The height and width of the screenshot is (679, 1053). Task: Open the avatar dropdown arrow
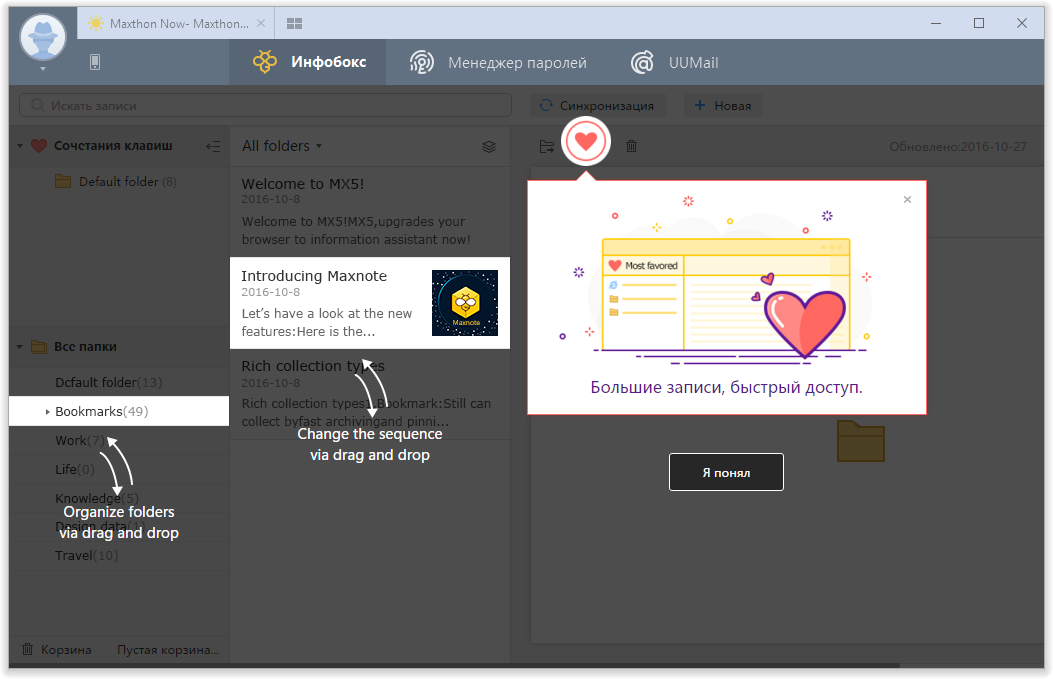tap(43, 69)
